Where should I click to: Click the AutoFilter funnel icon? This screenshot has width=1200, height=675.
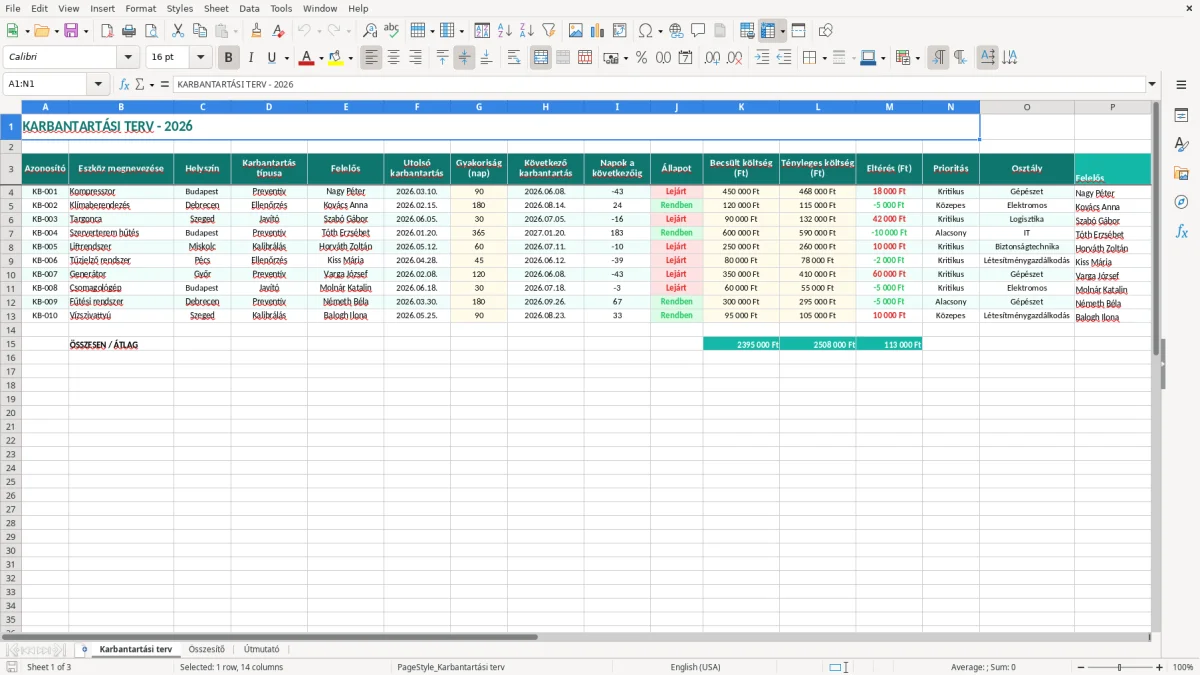(x=549, y=31)
